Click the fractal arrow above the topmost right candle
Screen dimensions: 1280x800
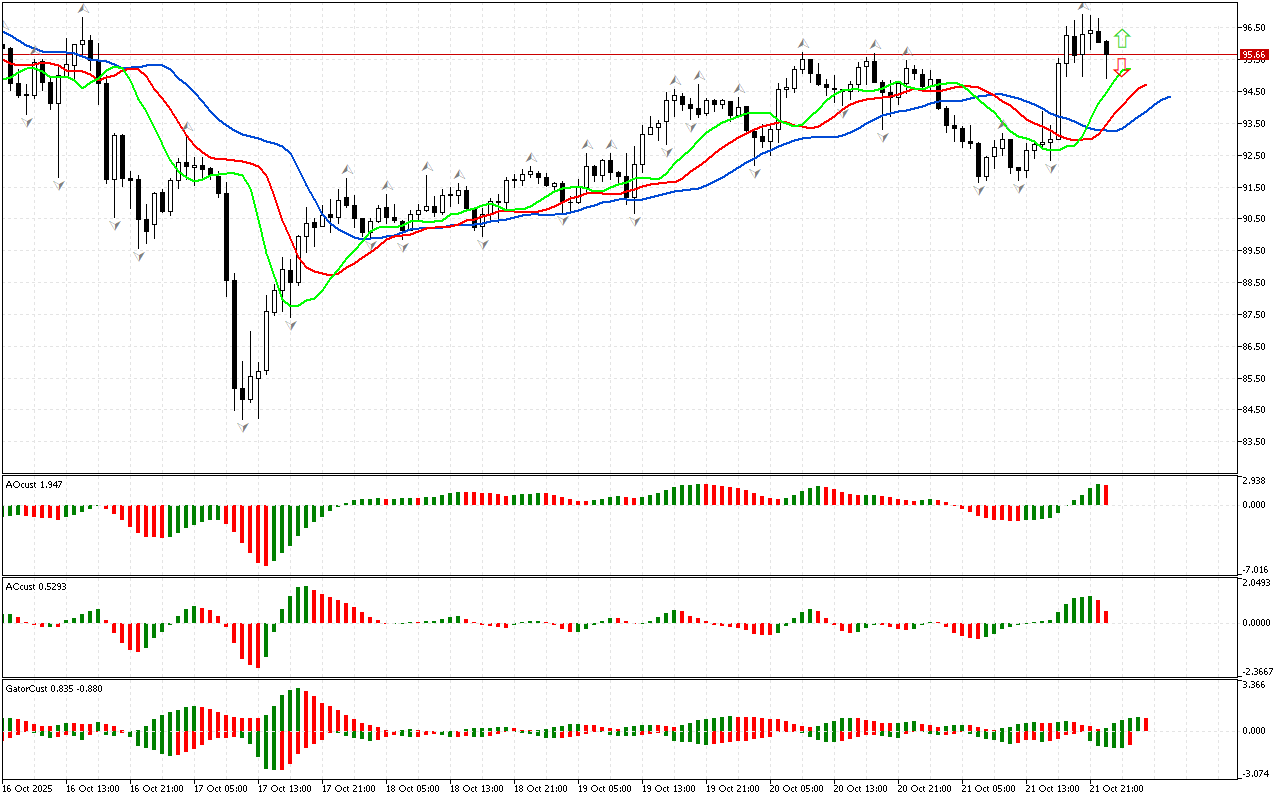[1083, 7]
